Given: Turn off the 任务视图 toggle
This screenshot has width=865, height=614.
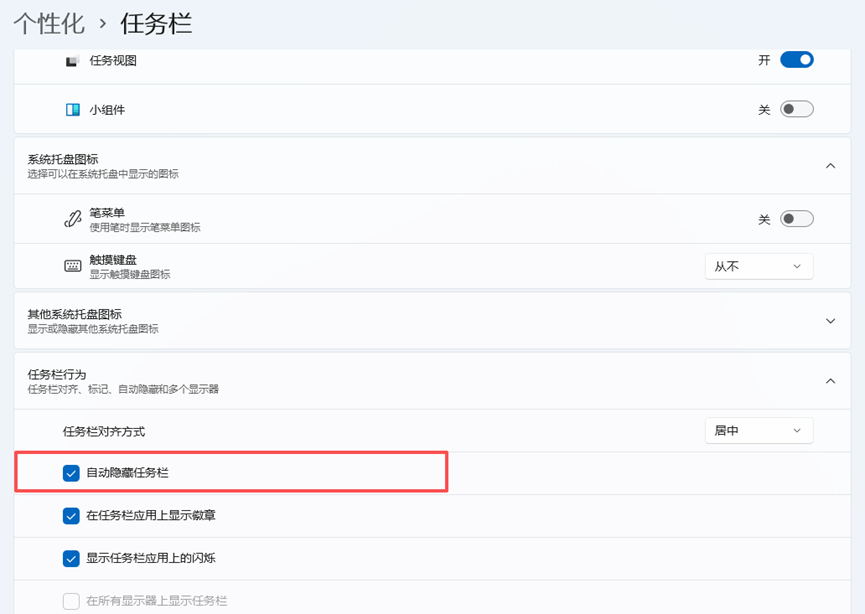Looking at the screenshot, I should 795,60.
